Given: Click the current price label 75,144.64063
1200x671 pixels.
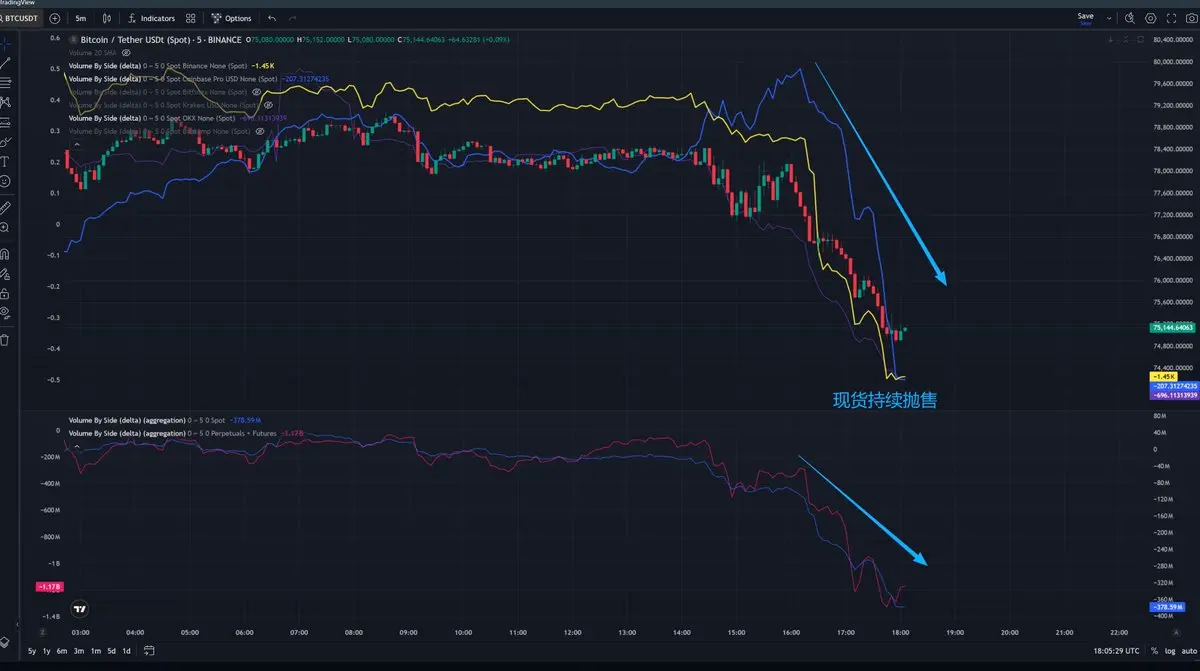Looking at the screenshot, I should (x=1173, y=327).
